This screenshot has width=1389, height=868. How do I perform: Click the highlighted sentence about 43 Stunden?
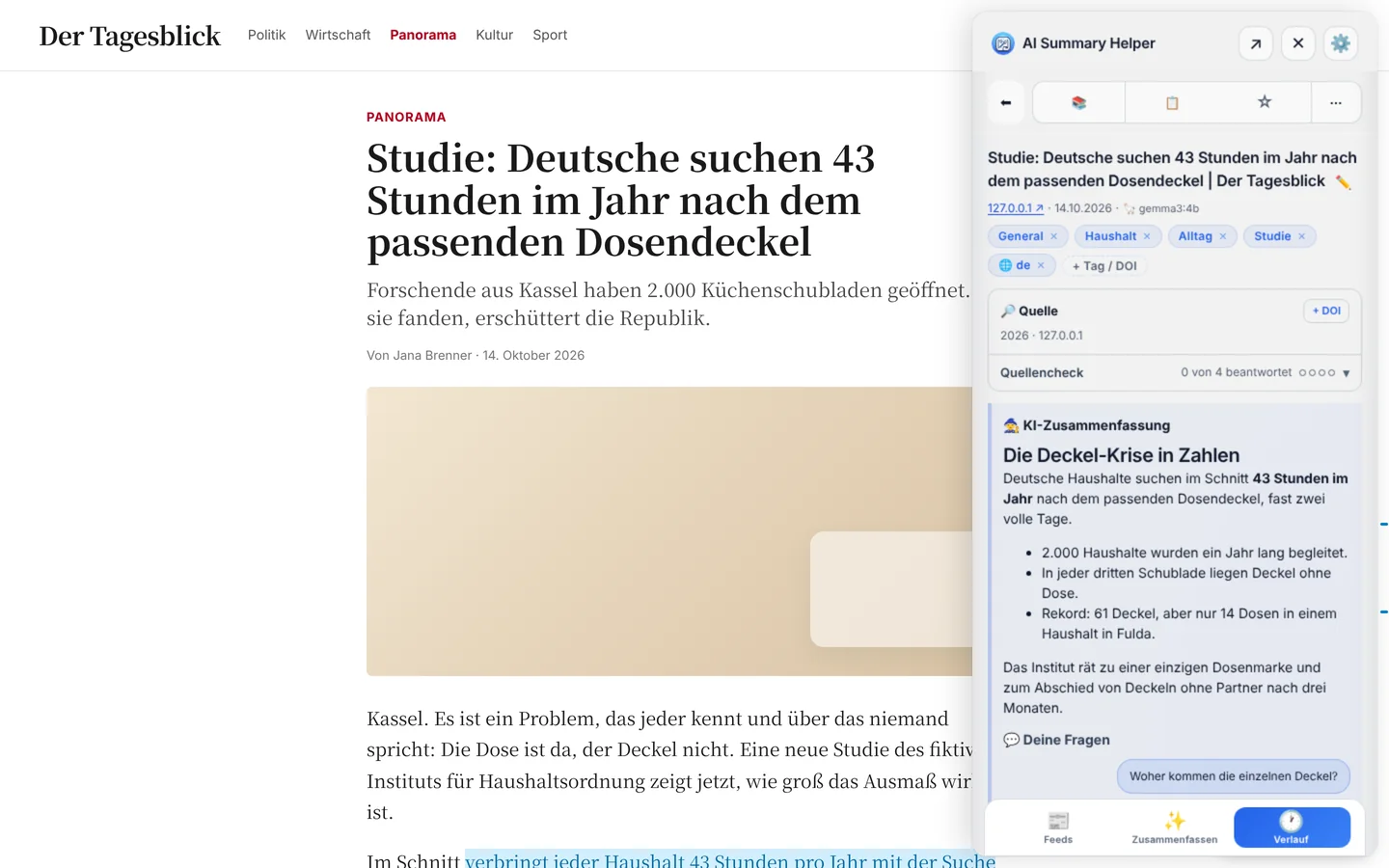(730, 859)
